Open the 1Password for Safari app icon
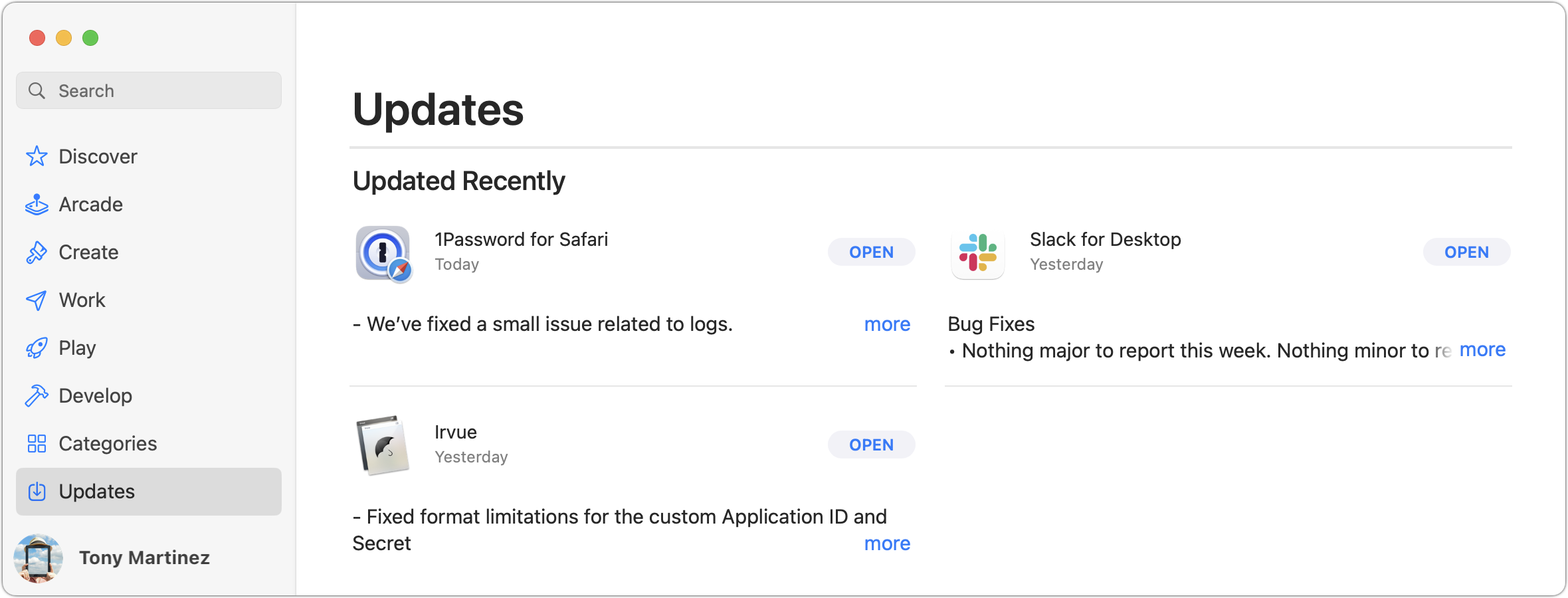Screen dimensions: 1568x598 [x=383, y=253]
